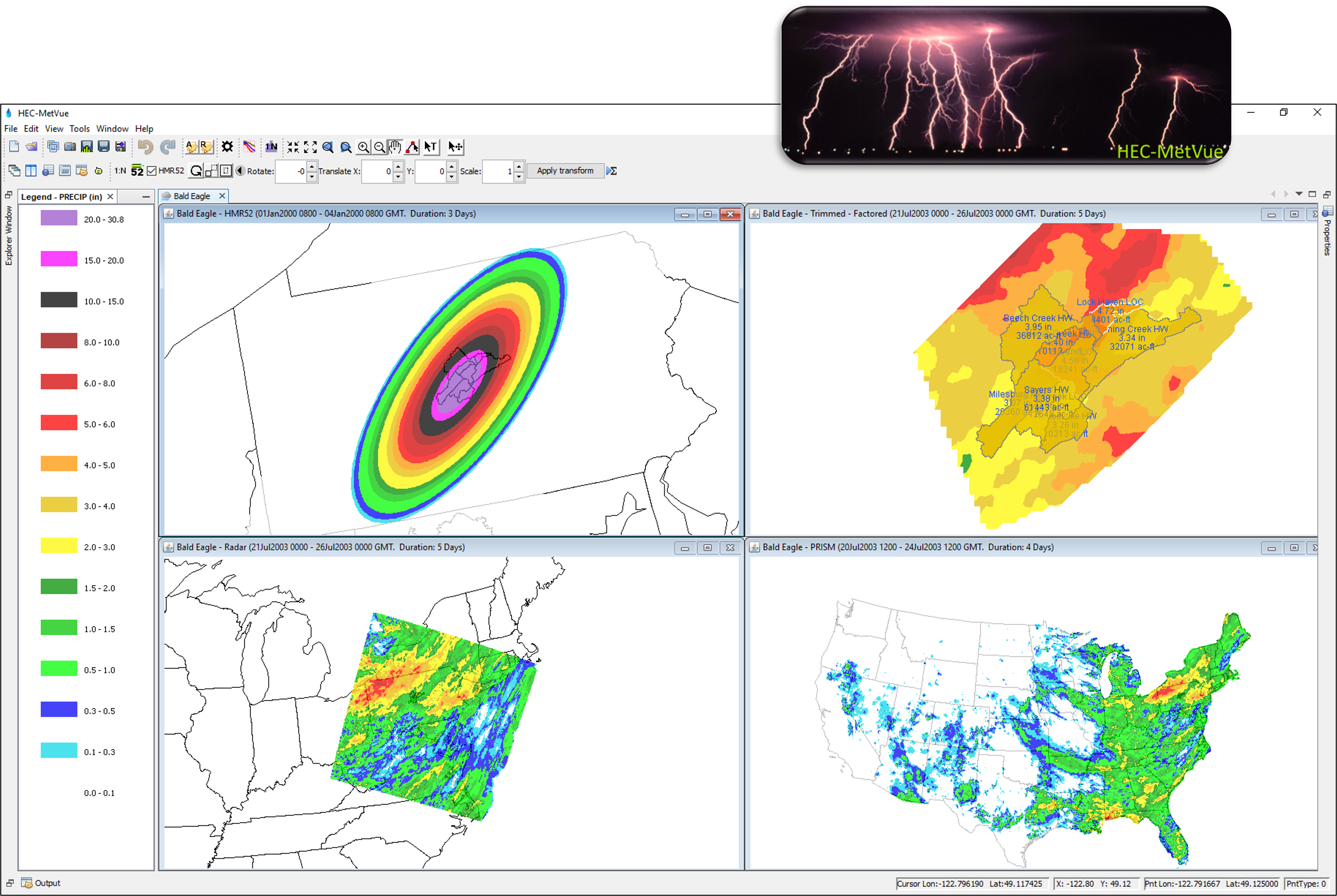
Task: Click into the Scale input field
Action: click(498, 171)
